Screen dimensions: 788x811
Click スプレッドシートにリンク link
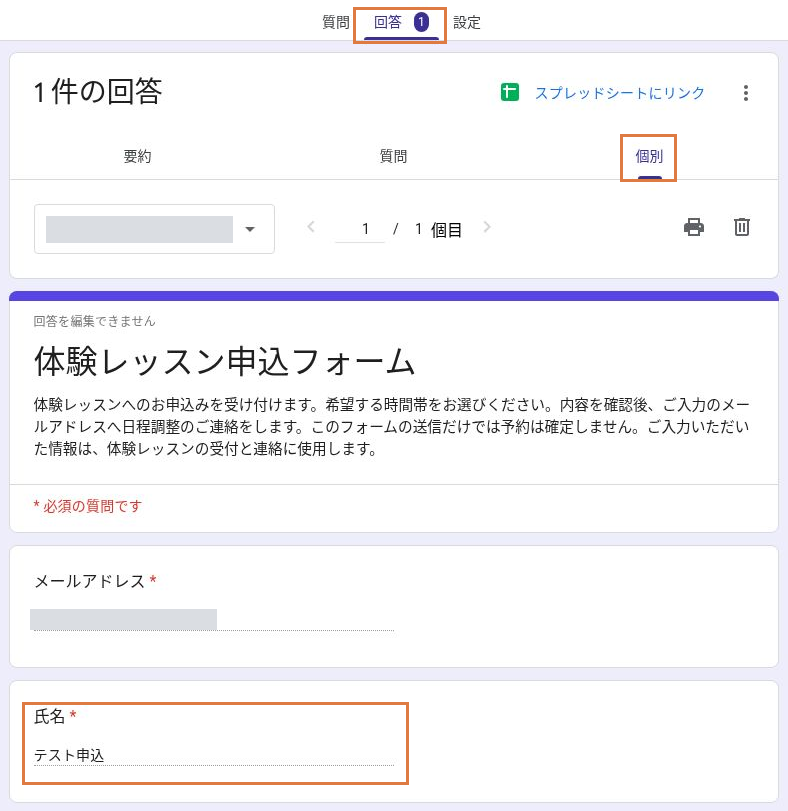pos(619,93)
